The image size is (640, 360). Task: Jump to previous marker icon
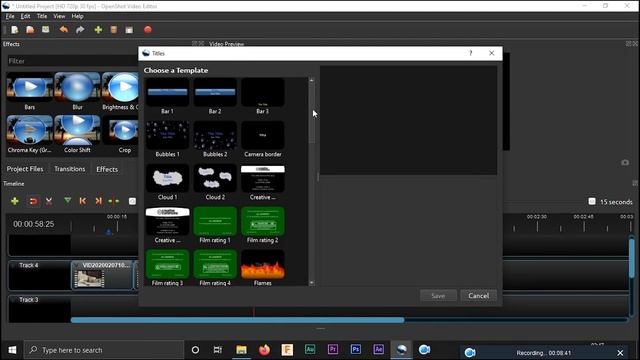[x=83, y=201]
